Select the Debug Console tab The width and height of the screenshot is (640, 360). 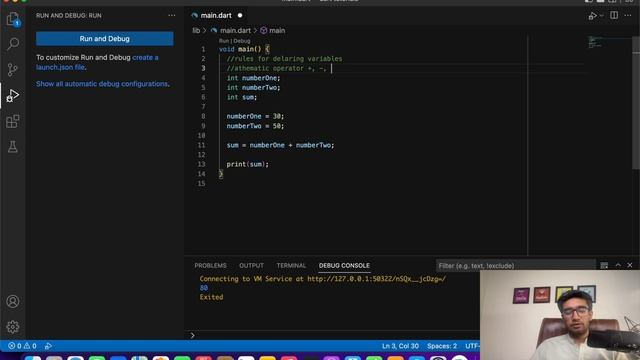(344, 266)
